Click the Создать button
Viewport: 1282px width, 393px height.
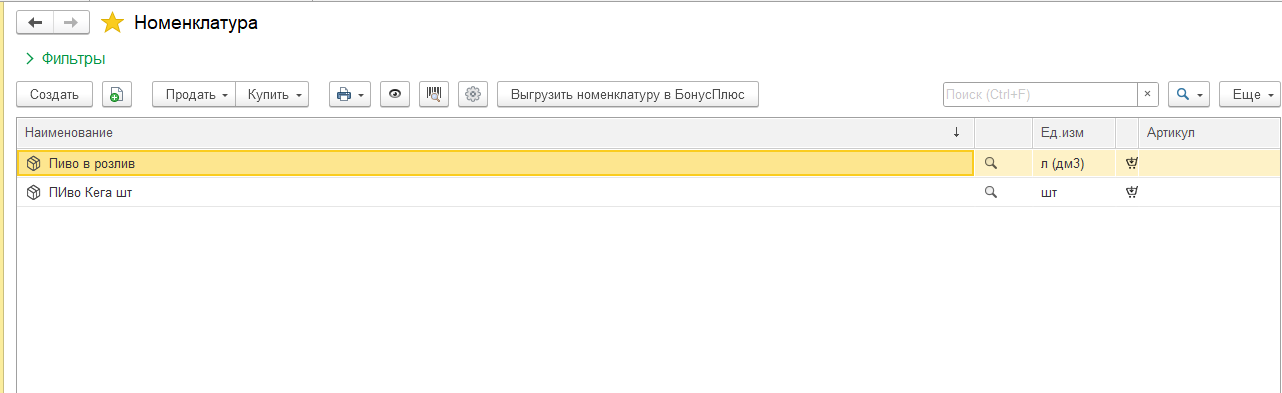pyautogui.click(x=55, y=94)
